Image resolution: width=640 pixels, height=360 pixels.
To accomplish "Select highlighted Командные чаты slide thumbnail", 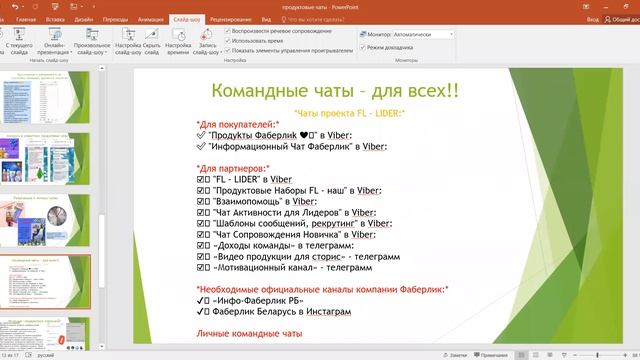I will [44, 282].
